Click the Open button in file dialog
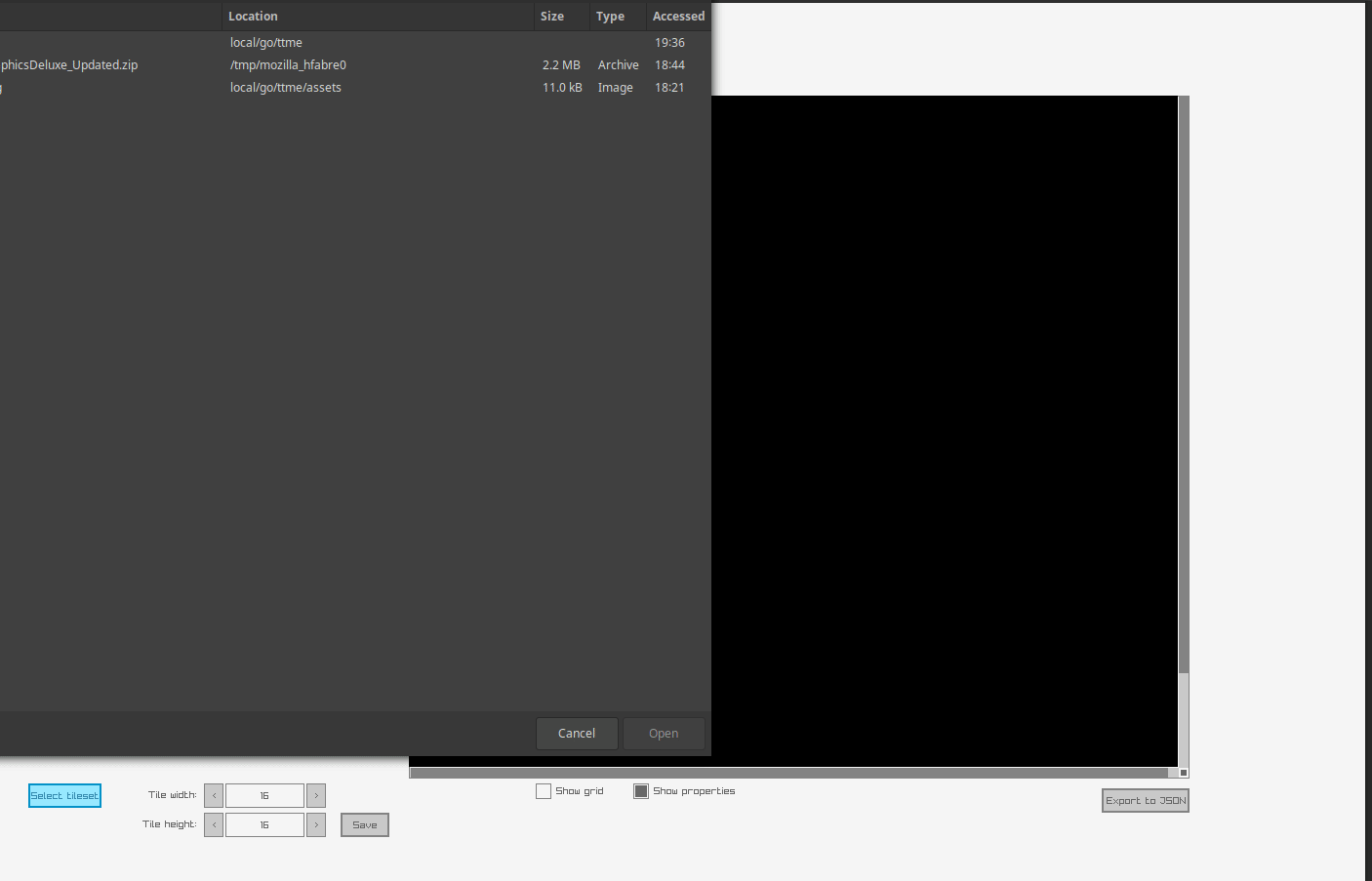Image resolution: width=1372 pixels, height=881 pixels. click(664, 734)
